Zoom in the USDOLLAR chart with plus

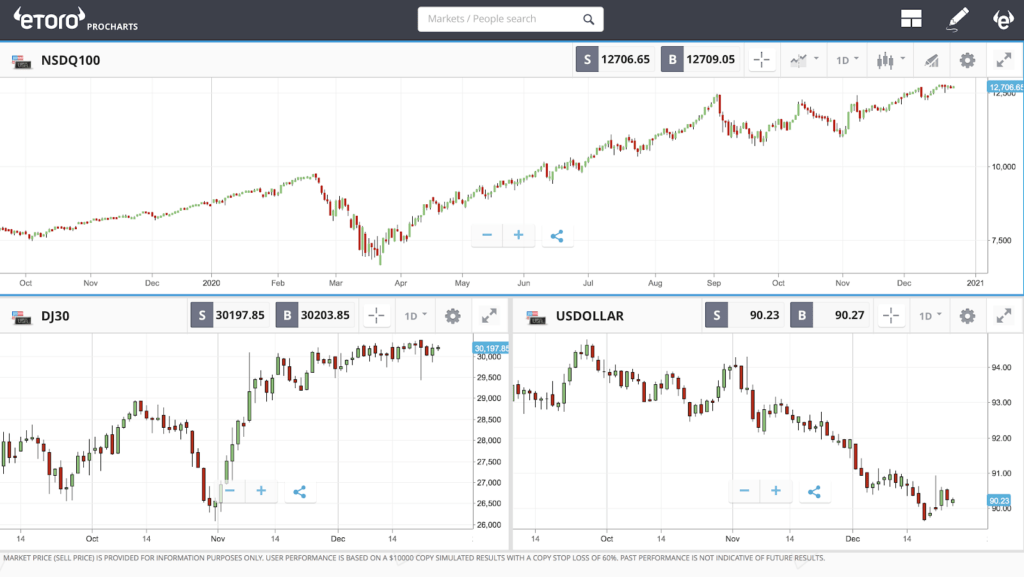(x=776, y=491)
